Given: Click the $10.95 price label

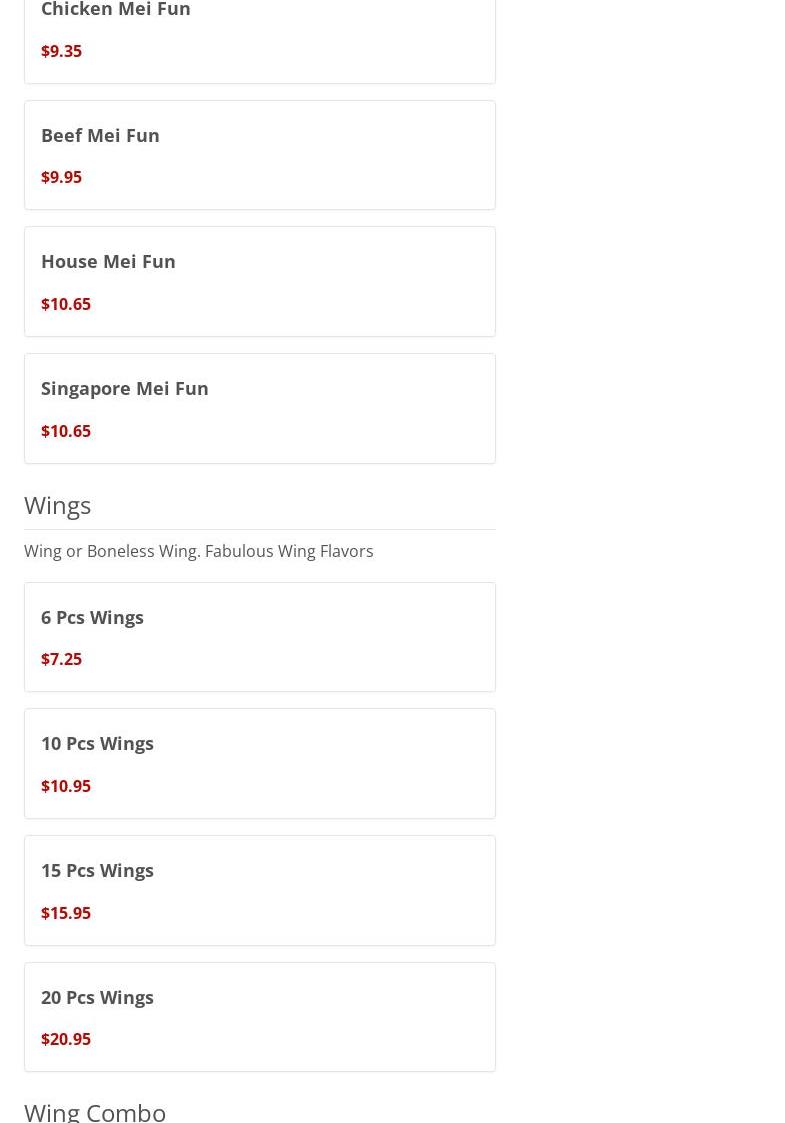Looking at the screenshot, I should (x=66, y=786).
